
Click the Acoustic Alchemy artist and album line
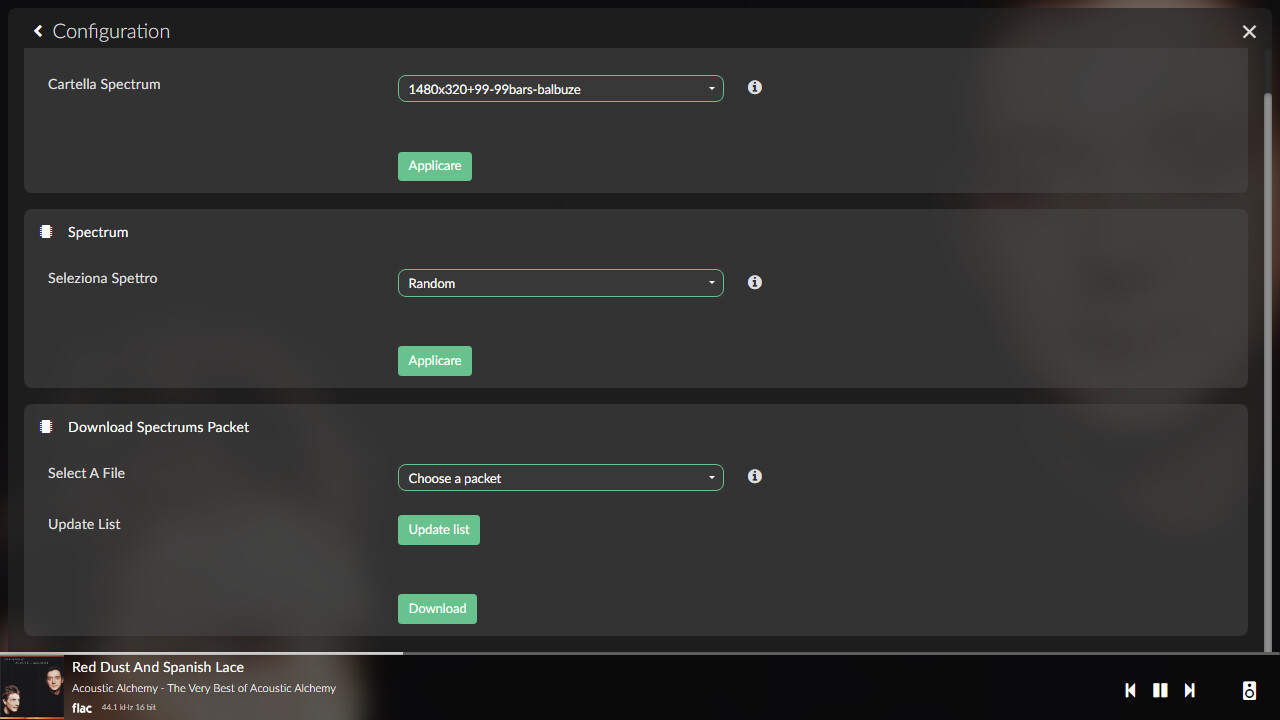pyautogui.click(x=204, y=688)
